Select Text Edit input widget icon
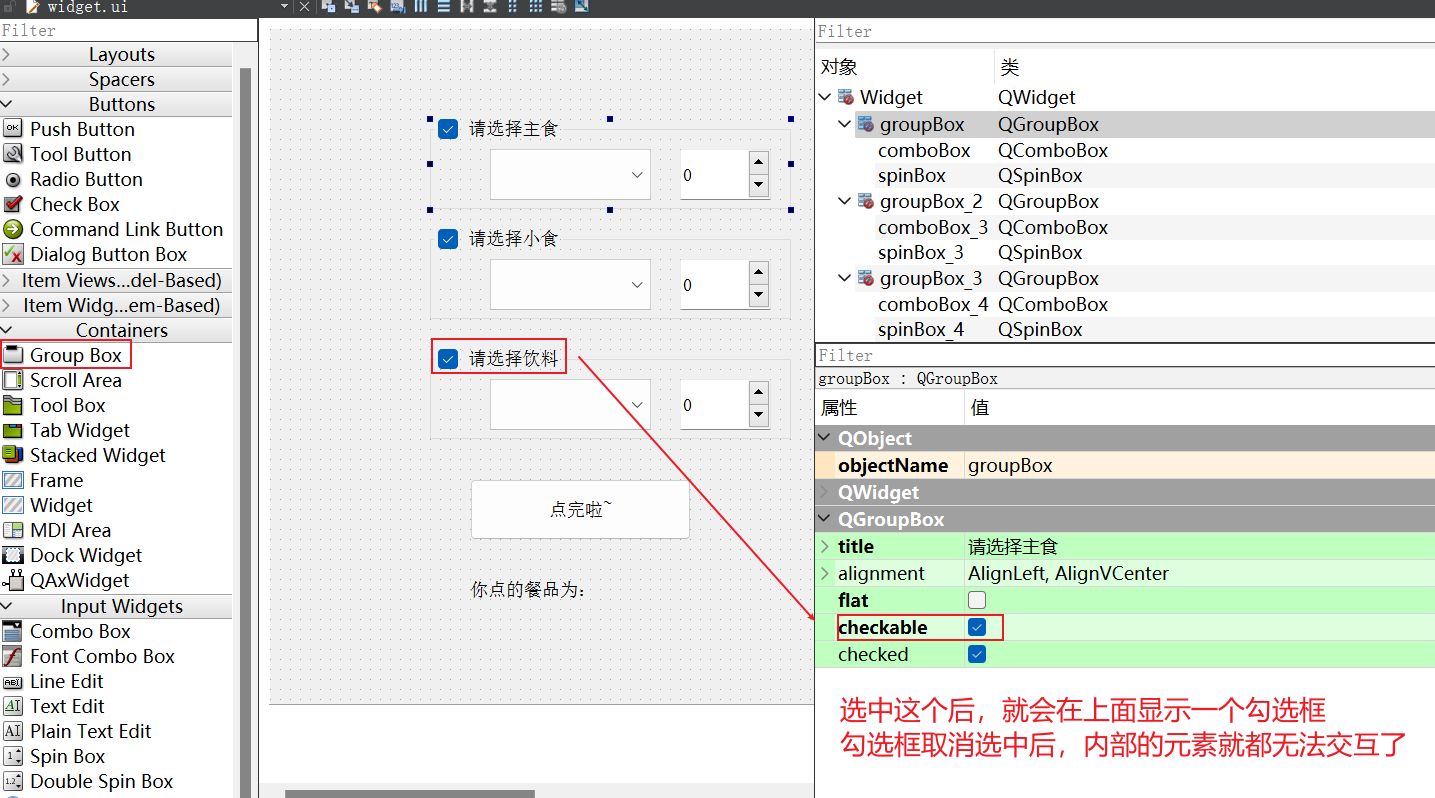Screen dimensions: 1435x798 [x=13, y=706]
